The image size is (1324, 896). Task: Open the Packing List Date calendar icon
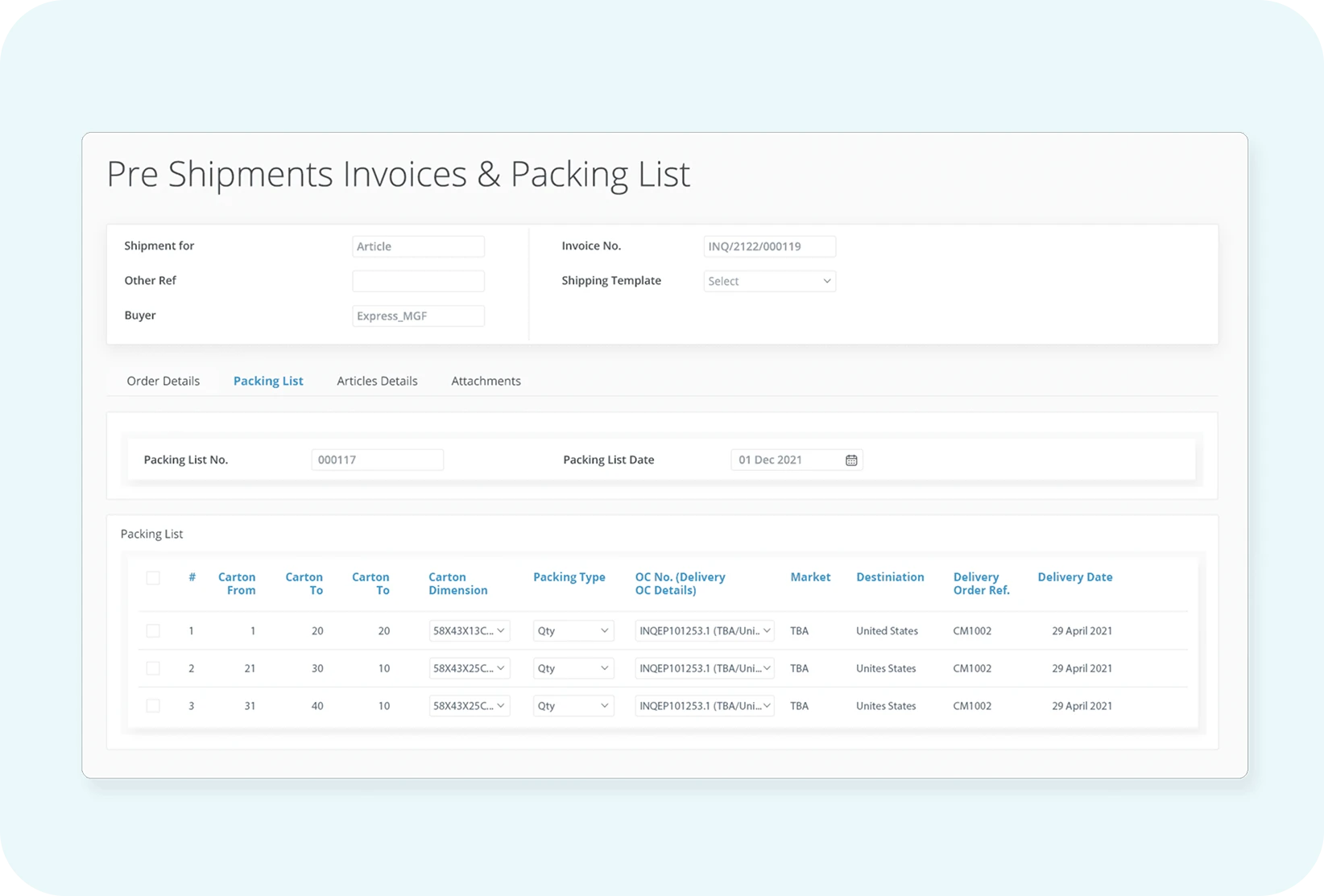pos(850,460)
